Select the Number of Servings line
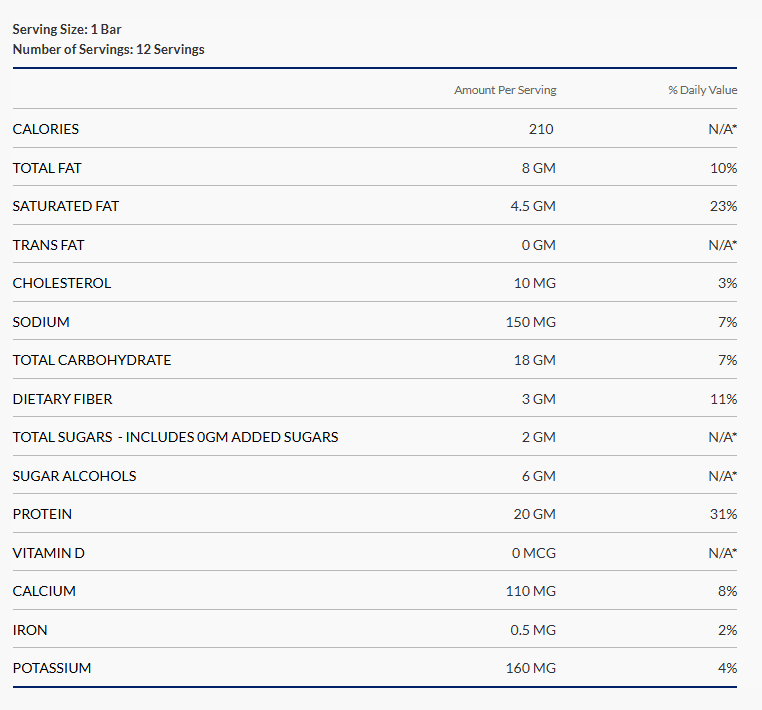 coord(108,49)
